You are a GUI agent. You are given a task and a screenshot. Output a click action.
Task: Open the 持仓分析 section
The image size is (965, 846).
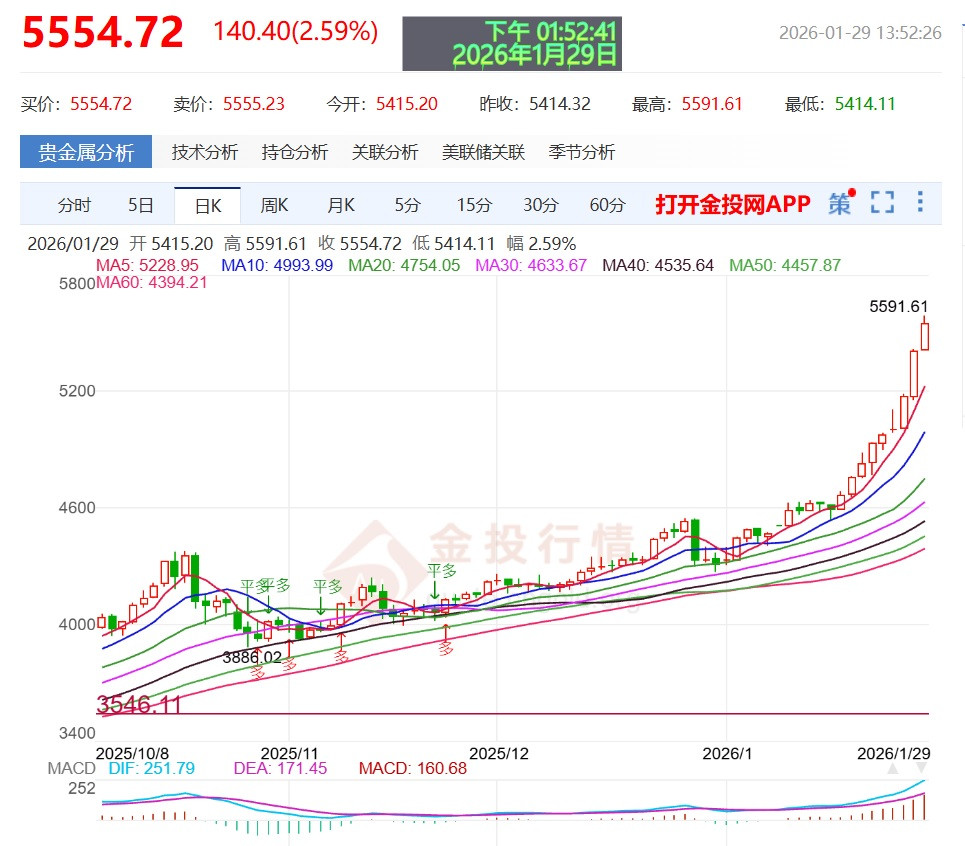pyautogui.click(x=295, y=152)
